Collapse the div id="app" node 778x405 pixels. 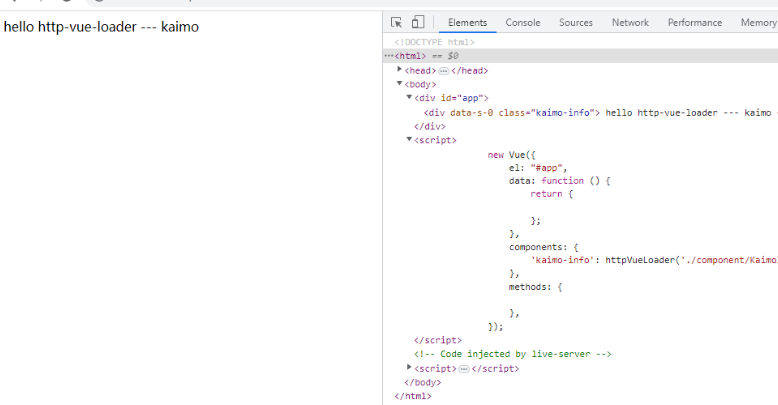point(409,97)
